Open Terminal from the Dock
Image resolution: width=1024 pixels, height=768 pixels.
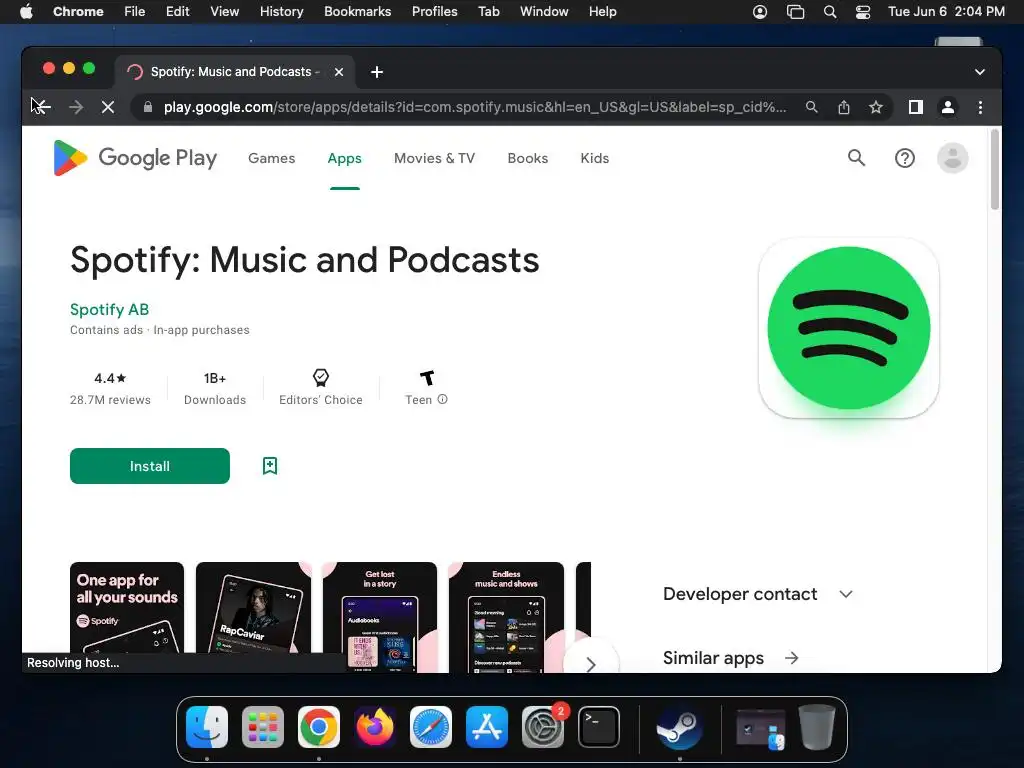599,727
